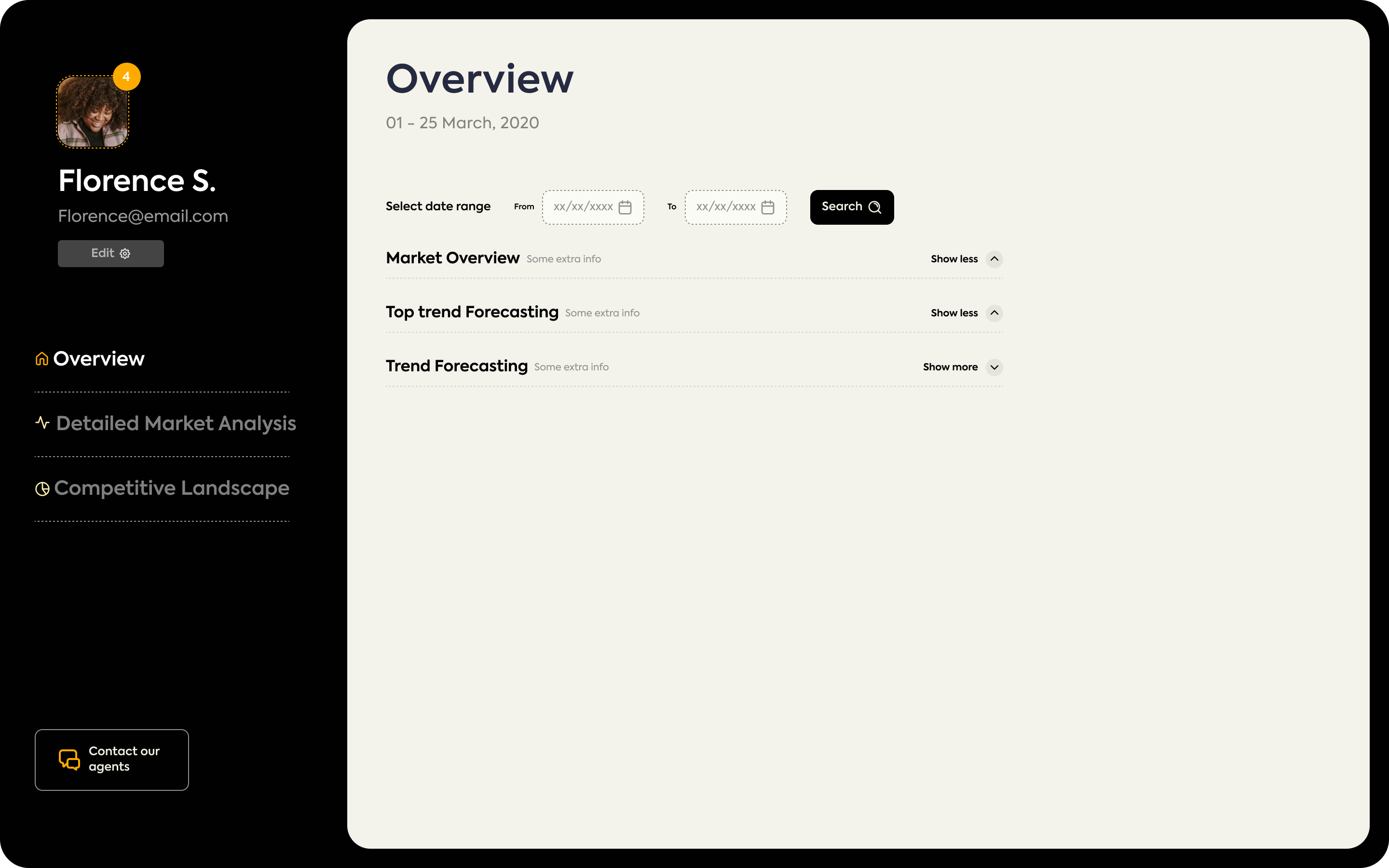Click the Search magnifier icon
Viewport: 1389px width, 868px height.
tap(875, 207)
